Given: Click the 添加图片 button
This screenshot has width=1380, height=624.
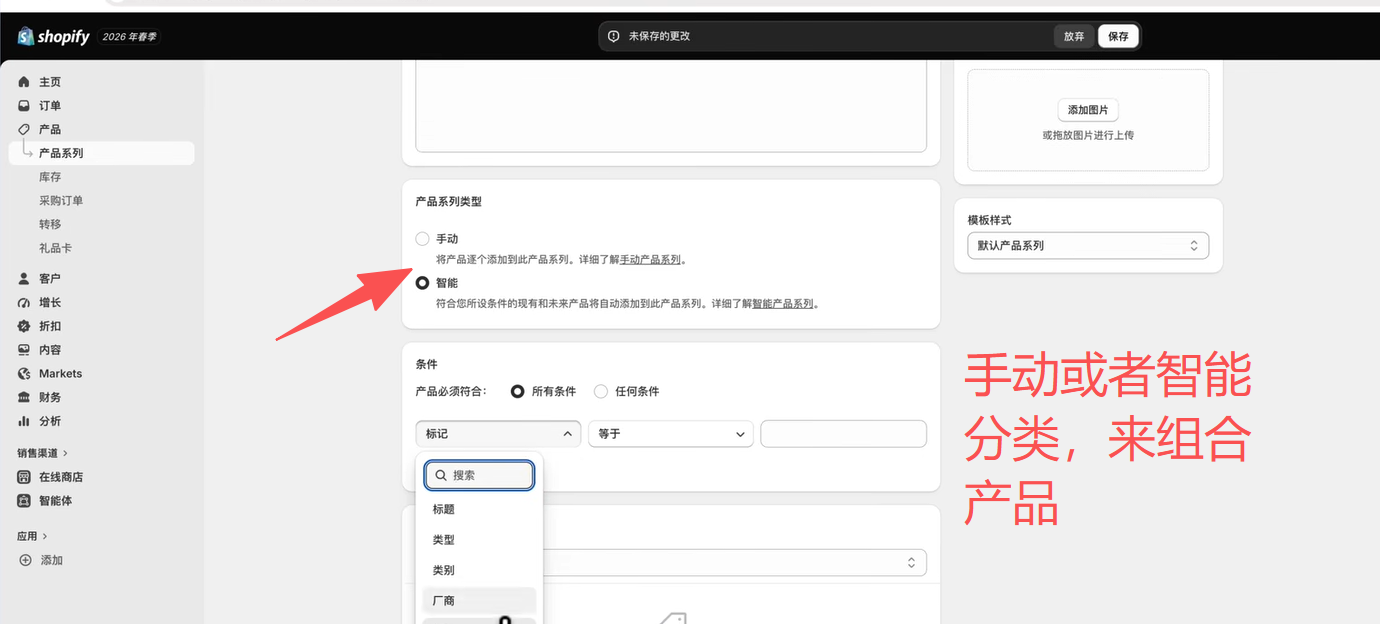Looking at the screenshot, I should coord(1088,110).
